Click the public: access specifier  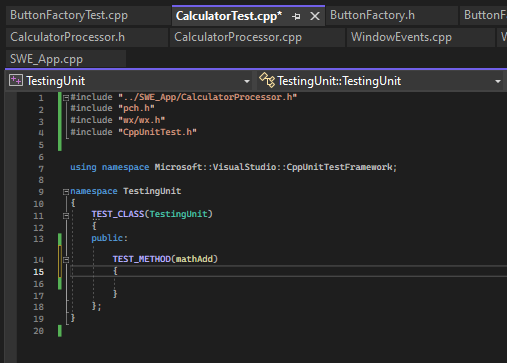click(x=109, y=238)
